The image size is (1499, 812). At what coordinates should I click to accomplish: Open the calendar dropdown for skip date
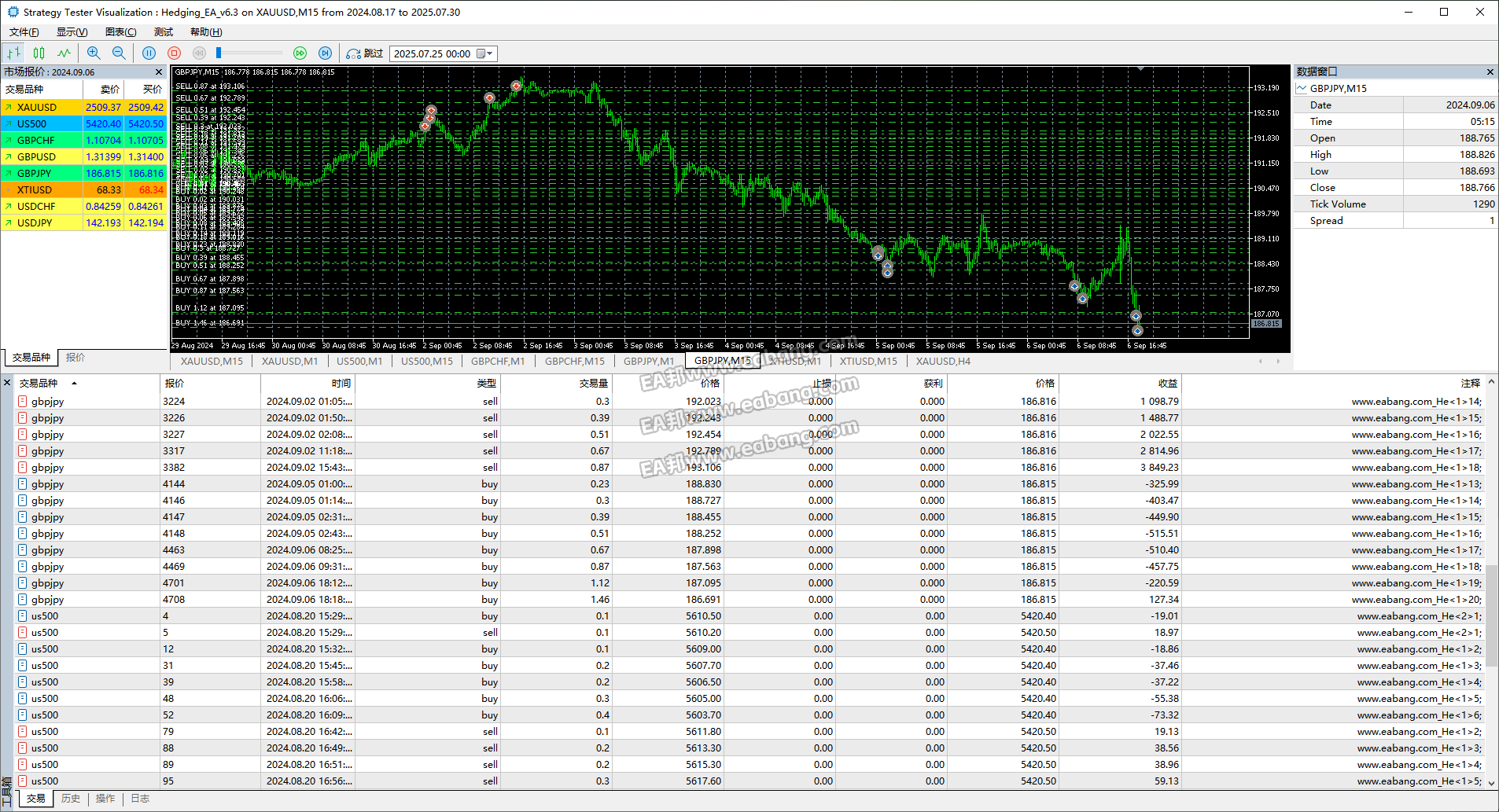click(485, 53)
